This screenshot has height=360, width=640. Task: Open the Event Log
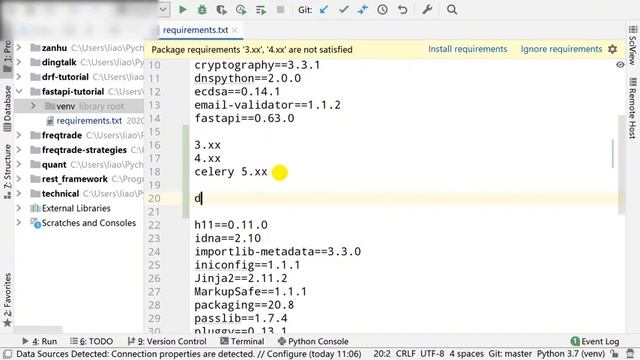[595, 341]
